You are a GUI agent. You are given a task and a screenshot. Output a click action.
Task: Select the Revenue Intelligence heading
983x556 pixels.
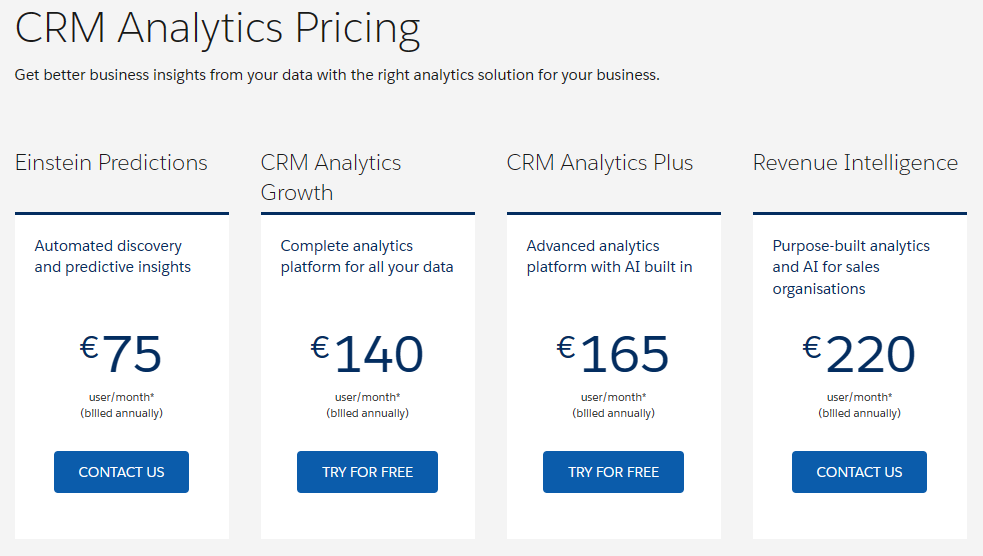855,163
